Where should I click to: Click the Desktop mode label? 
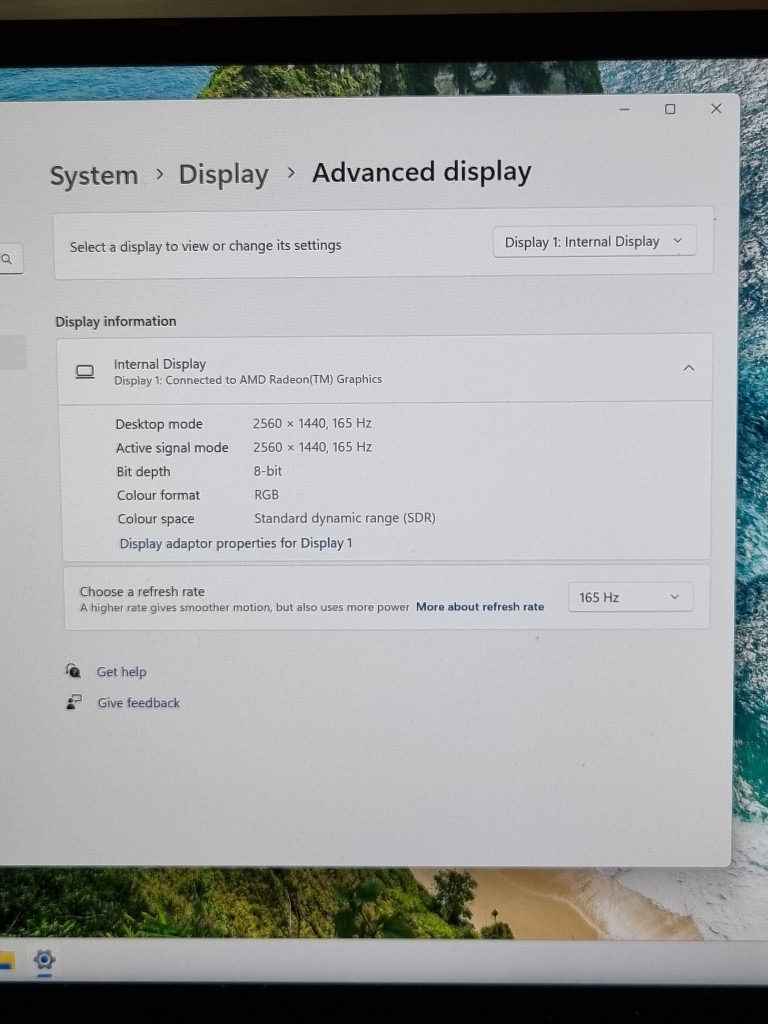(x=159, y=424)
